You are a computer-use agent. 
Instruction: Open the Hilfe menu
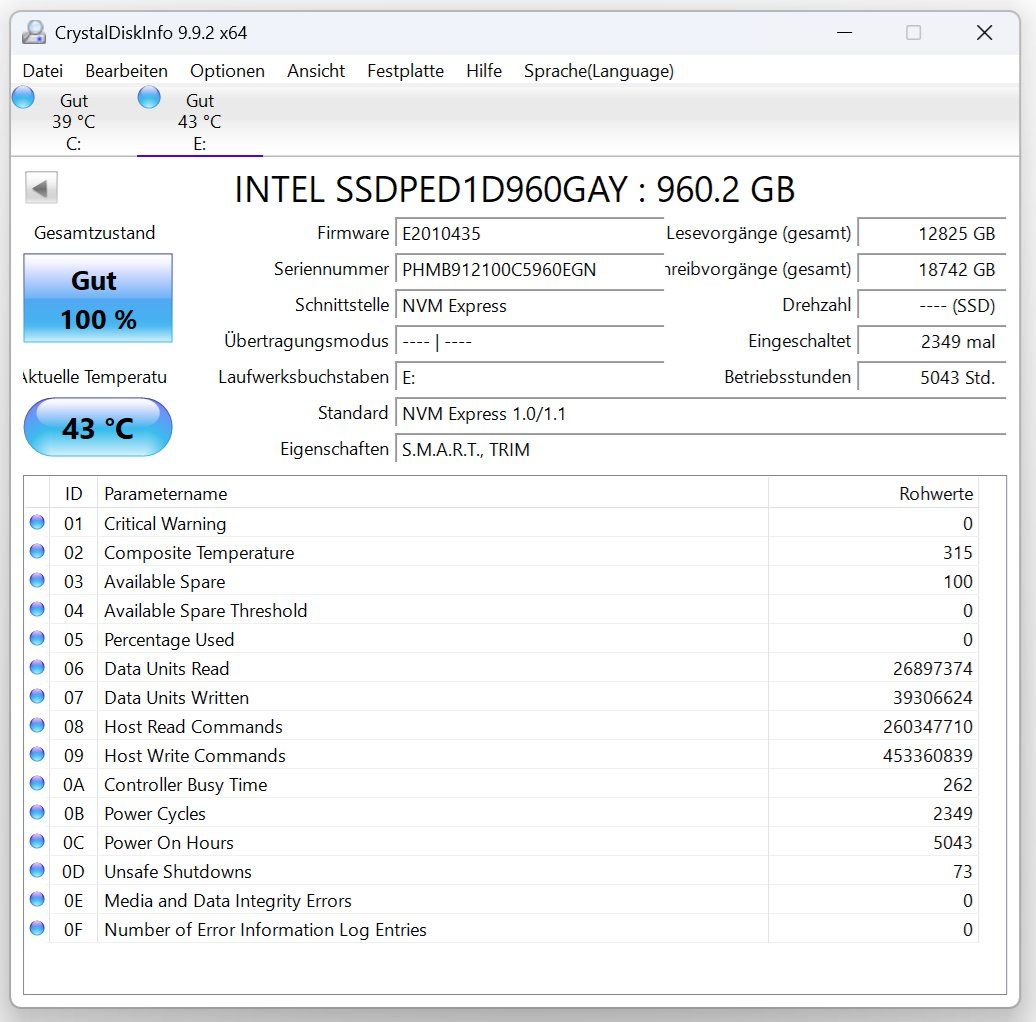click(484, 71)
